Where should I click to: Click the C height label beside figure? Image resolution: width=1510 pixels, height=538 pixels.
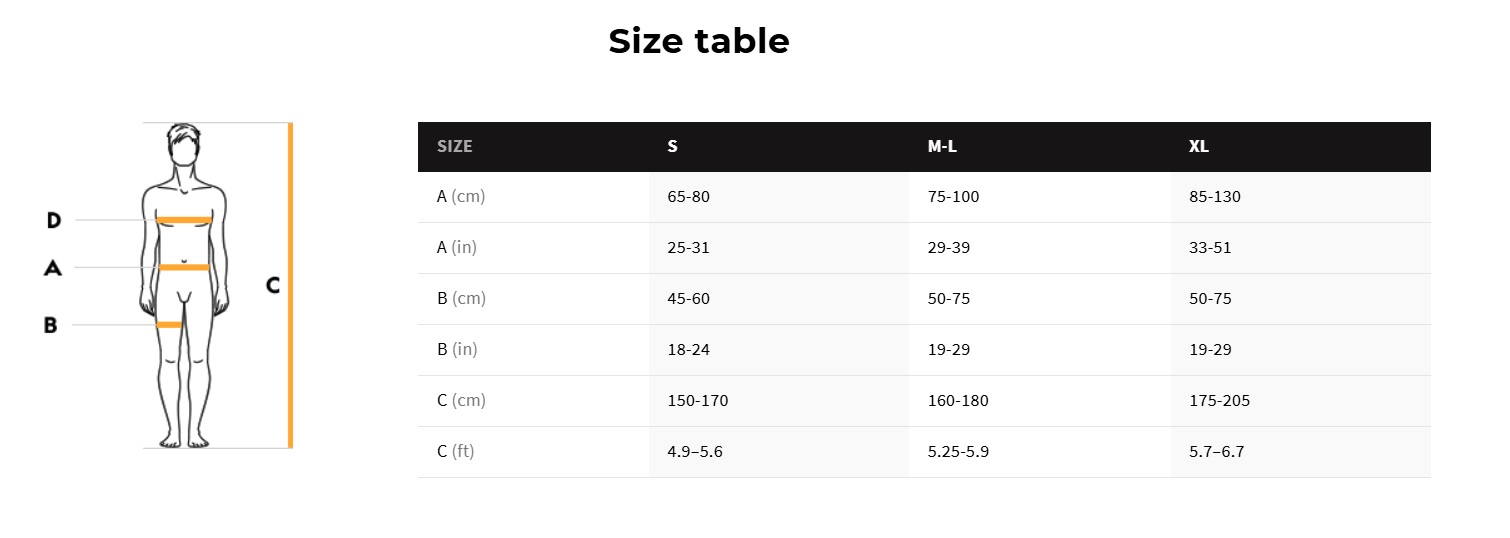tap(272, 285)
